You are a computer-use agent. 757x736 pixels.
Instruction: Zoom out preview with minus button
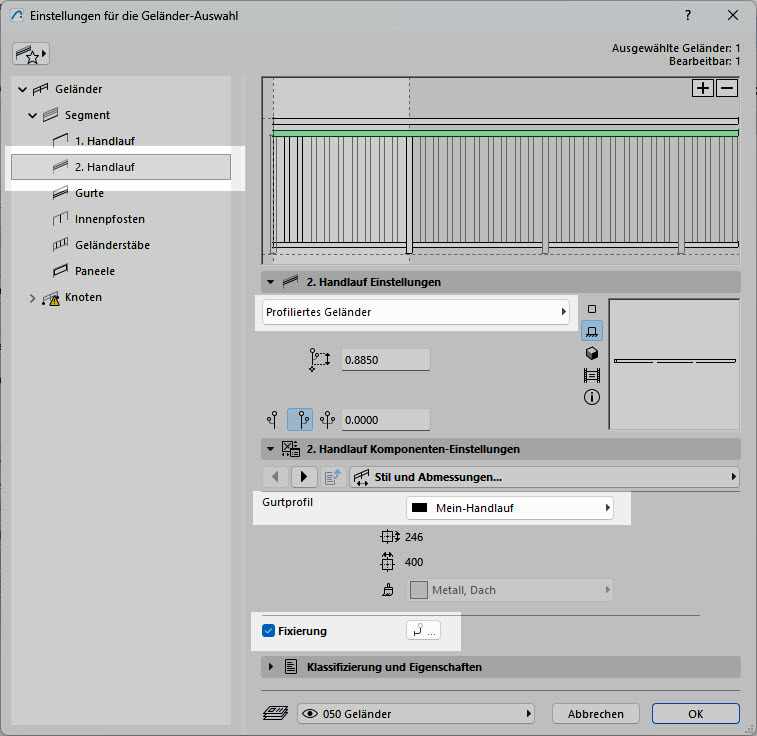[x=727, y=88]
